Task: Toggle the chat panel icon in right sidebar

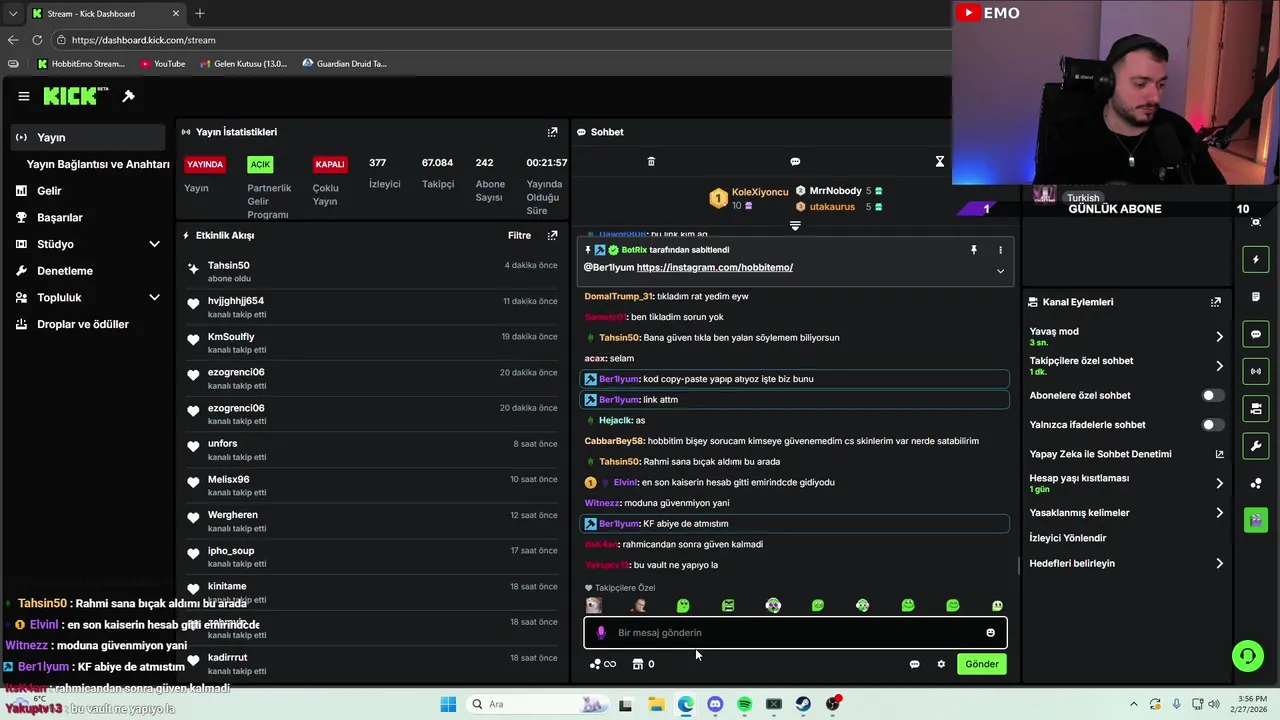Action: coord(1256,334)
